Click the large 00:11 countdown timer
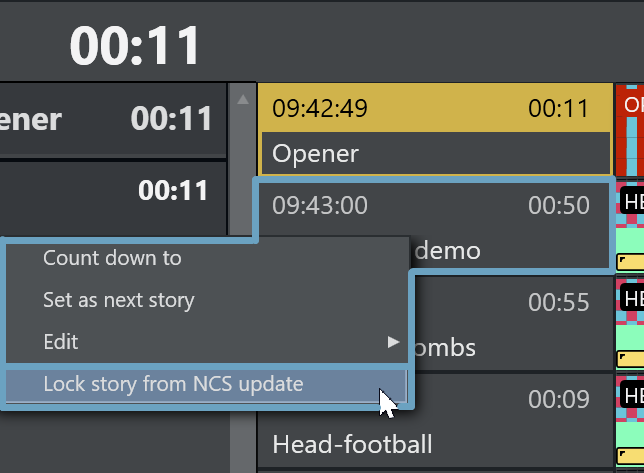Image resolution: width=644 pixels, height=473 pixels. point(135,47)
